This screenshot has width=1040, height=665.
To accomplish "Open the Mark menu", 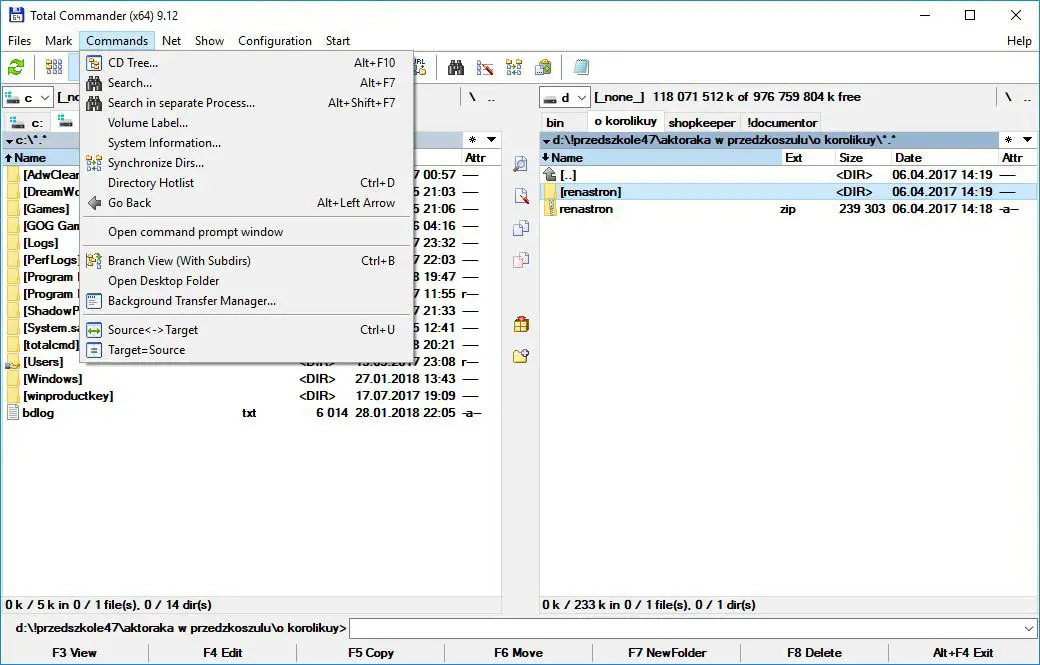I will (x=58, y=41).
